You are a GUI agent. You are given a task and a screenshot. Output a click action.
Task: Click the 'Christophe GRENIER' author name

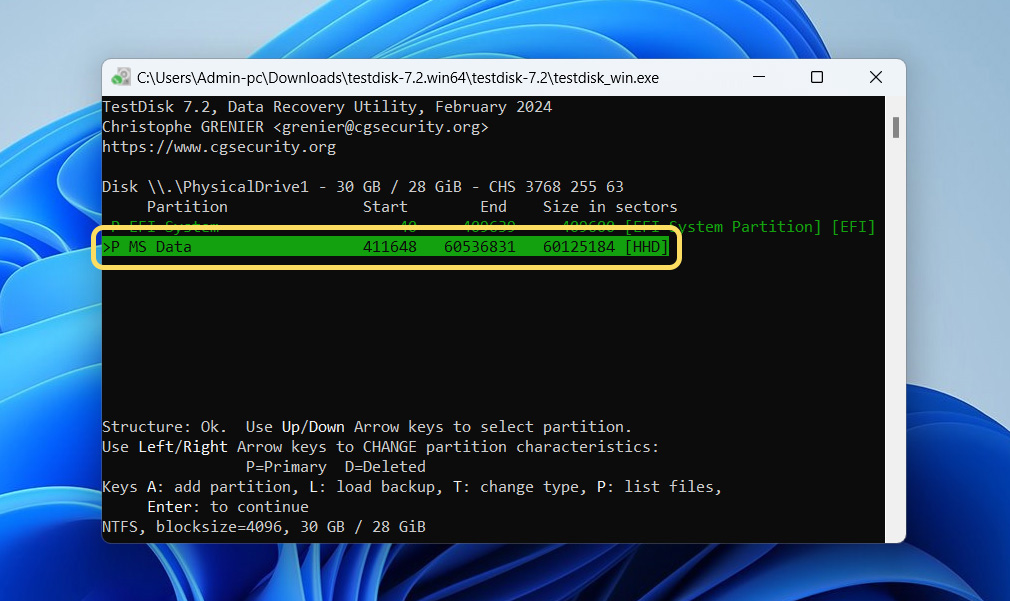[183, 127]
